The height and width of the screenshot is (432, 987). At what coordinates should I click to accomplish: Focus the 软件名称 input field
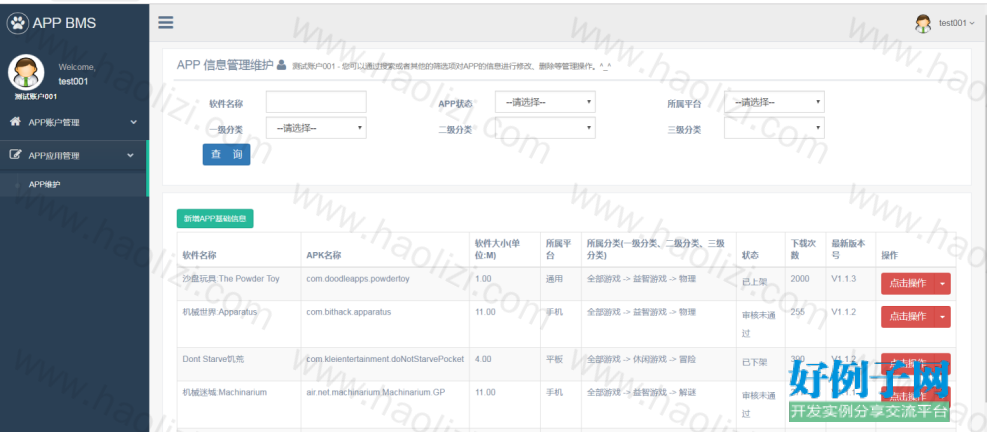[x=316, y=102]
